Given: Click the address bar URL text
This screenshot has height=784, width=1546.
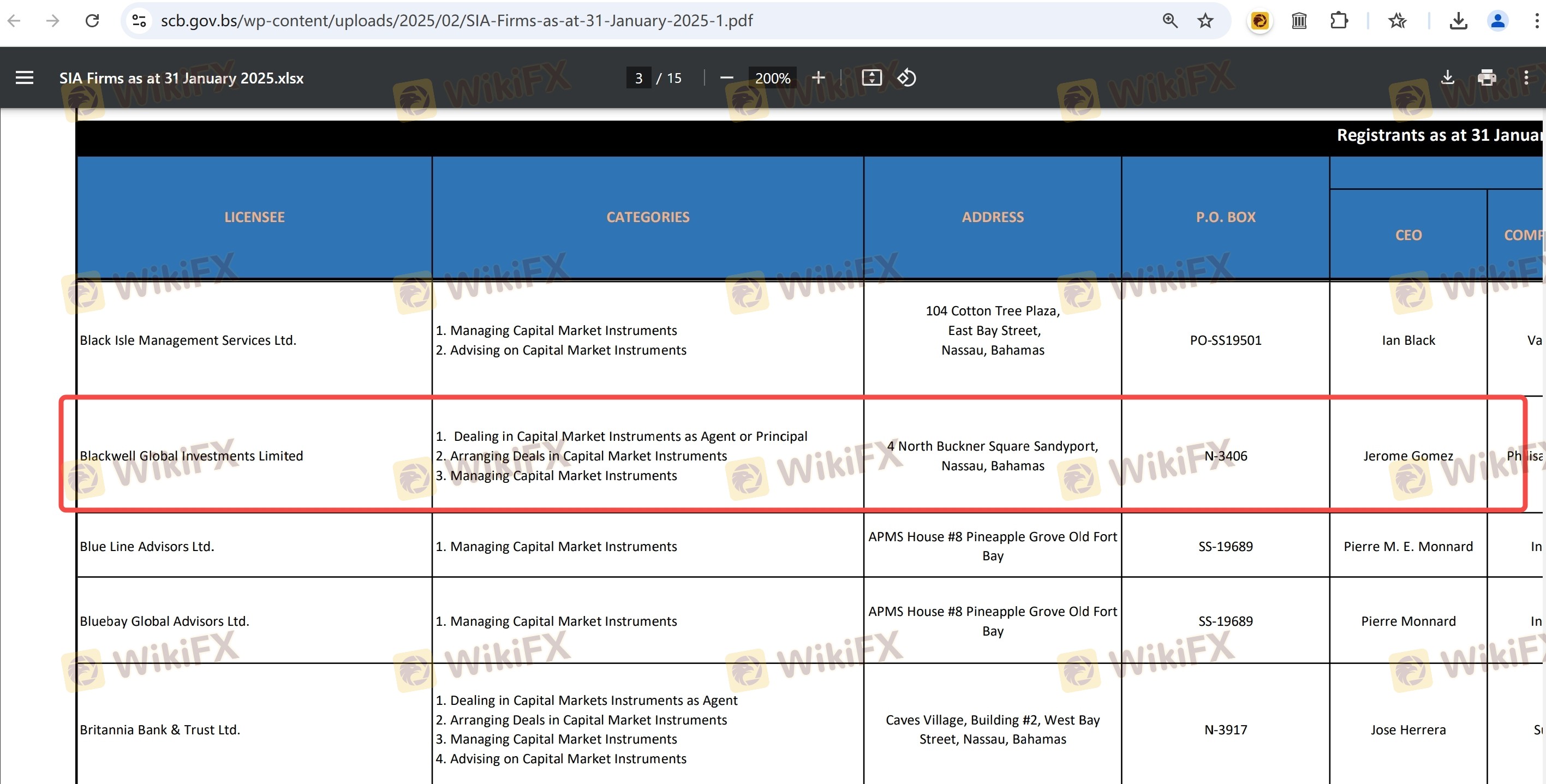Looking at the screenshot, I should [456, 20].
